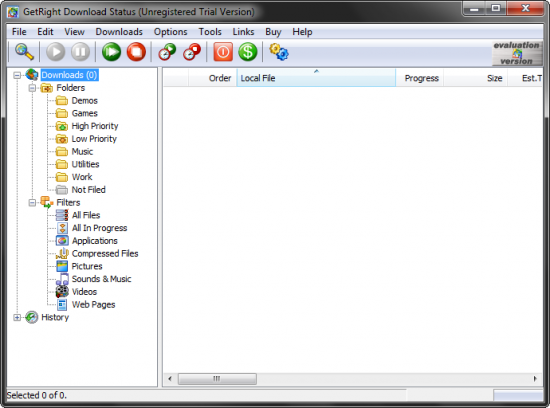
Task: Click the evaluation version logo
Action: [x=517, y=53]
